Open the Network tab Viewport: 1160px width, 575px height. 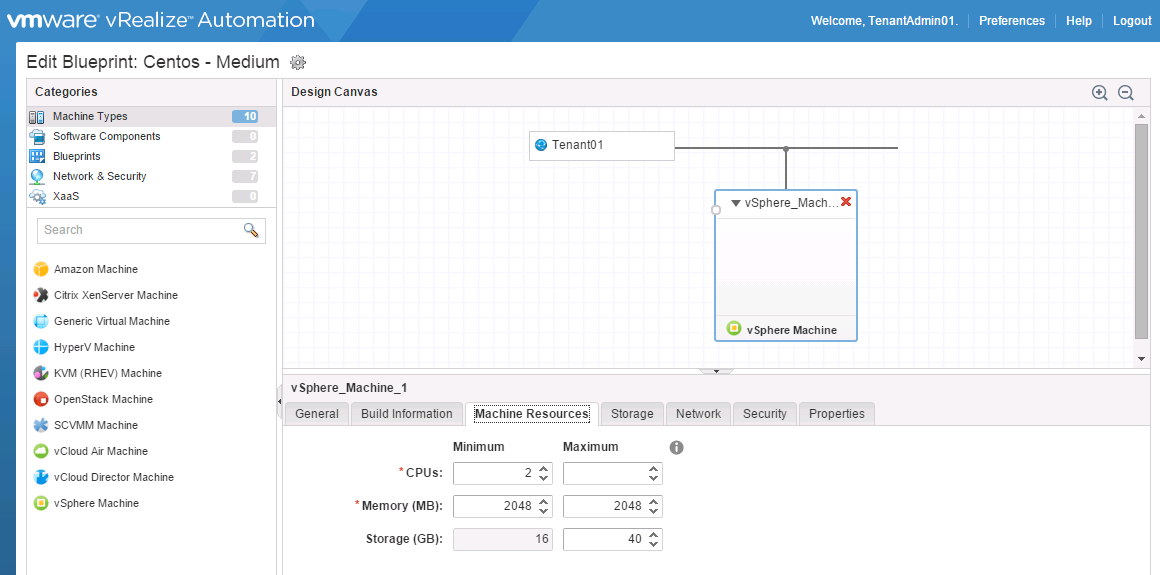(698, 414)
